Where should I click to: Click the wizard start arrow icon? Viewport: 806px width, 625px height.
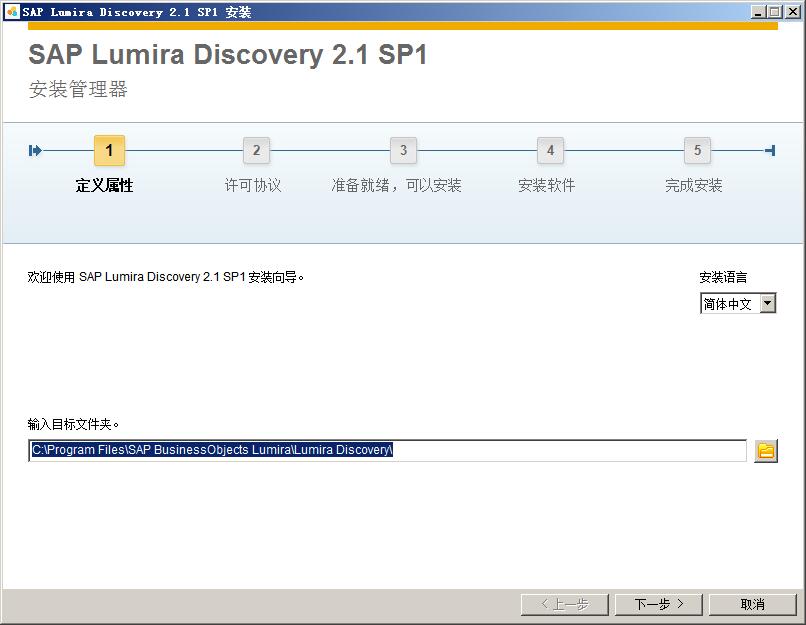[35, 151]
